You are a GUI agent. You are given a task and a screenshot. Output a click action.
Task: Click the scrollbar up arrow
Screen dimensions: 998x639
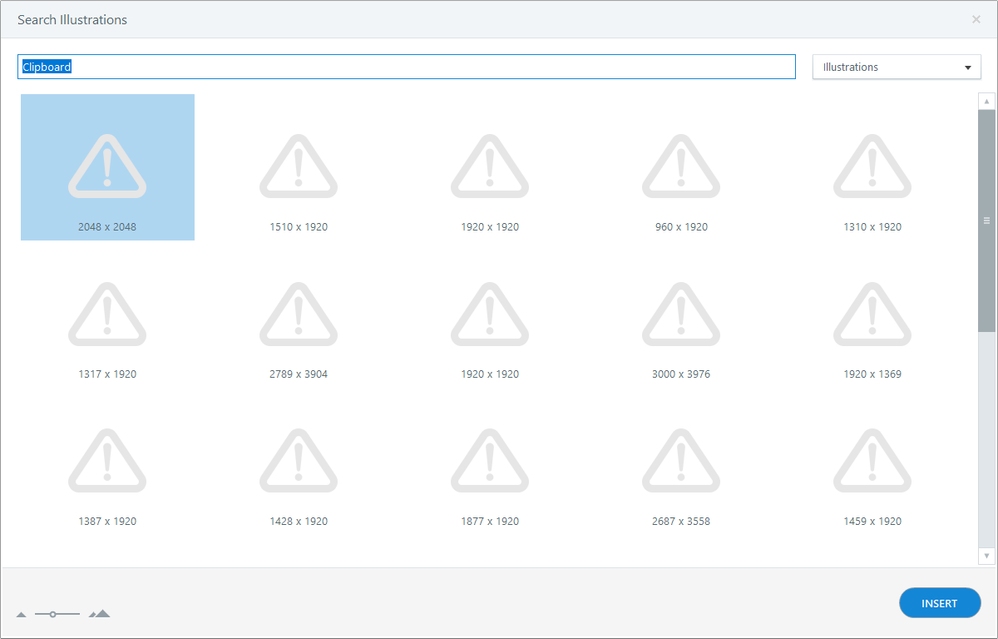click(x=987, y=101)
